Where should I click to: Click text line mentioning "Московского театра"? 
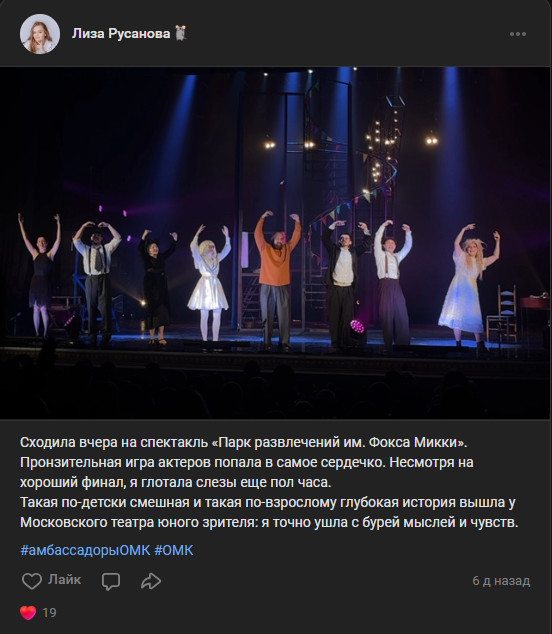point(269,522)
